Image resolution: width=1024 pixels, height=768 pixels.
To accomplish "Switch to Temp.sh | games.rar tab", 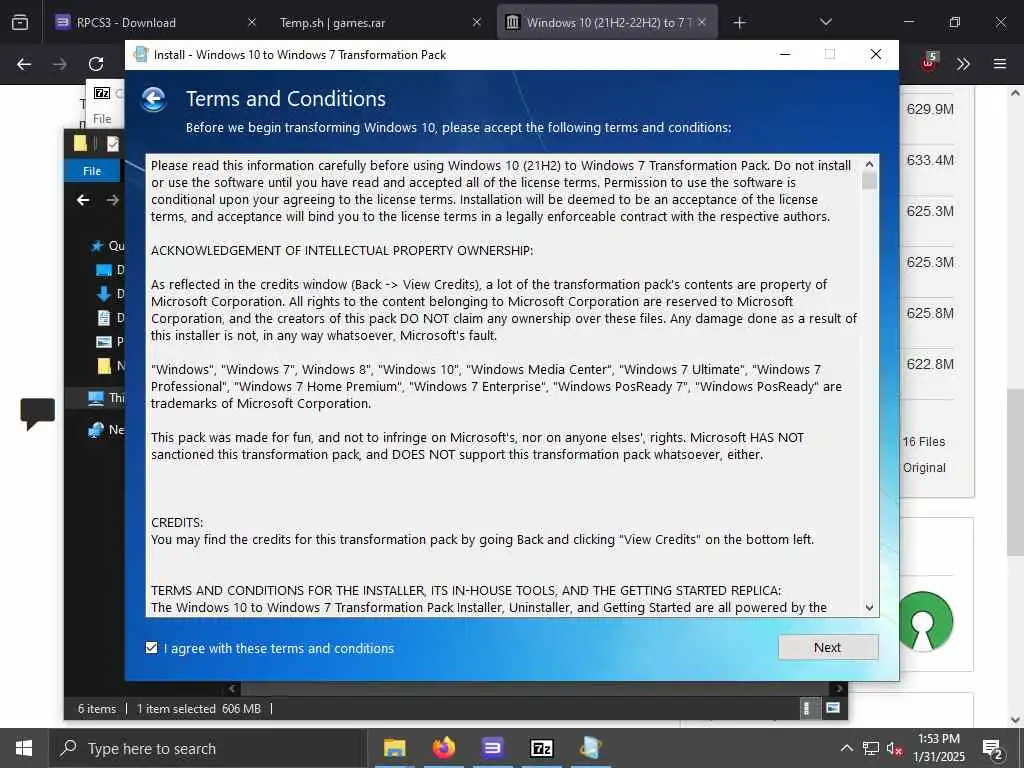I will (378, 23).
